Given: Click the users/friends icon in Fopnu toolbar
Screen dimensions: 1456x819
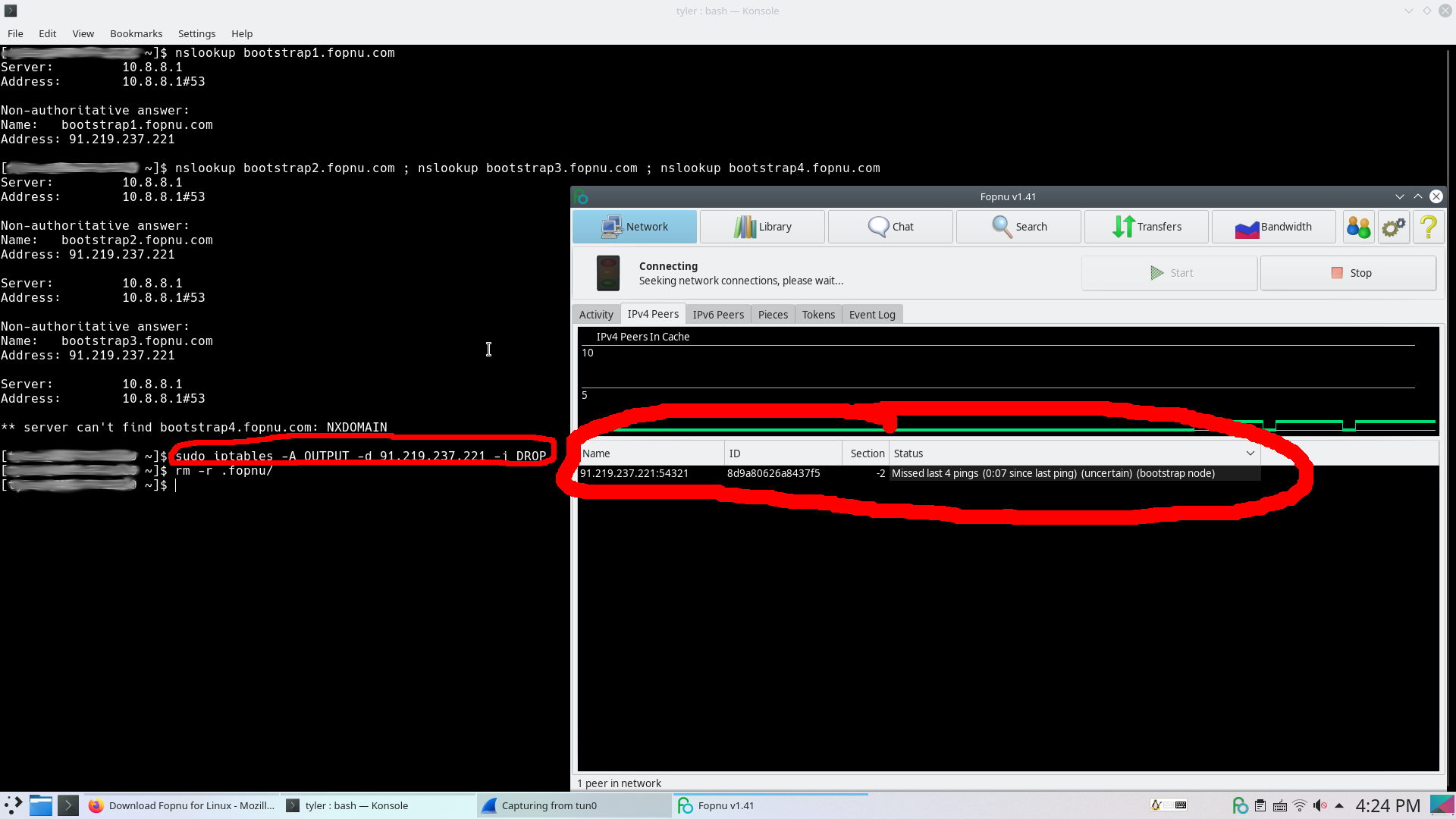Looking at the screenshot, I should click(x=1358, y=227).
